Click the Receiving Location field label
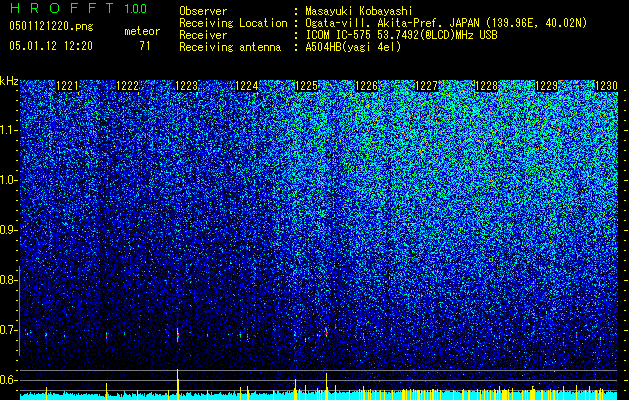This screenshot has width=629, height=400. click(233, 23)
